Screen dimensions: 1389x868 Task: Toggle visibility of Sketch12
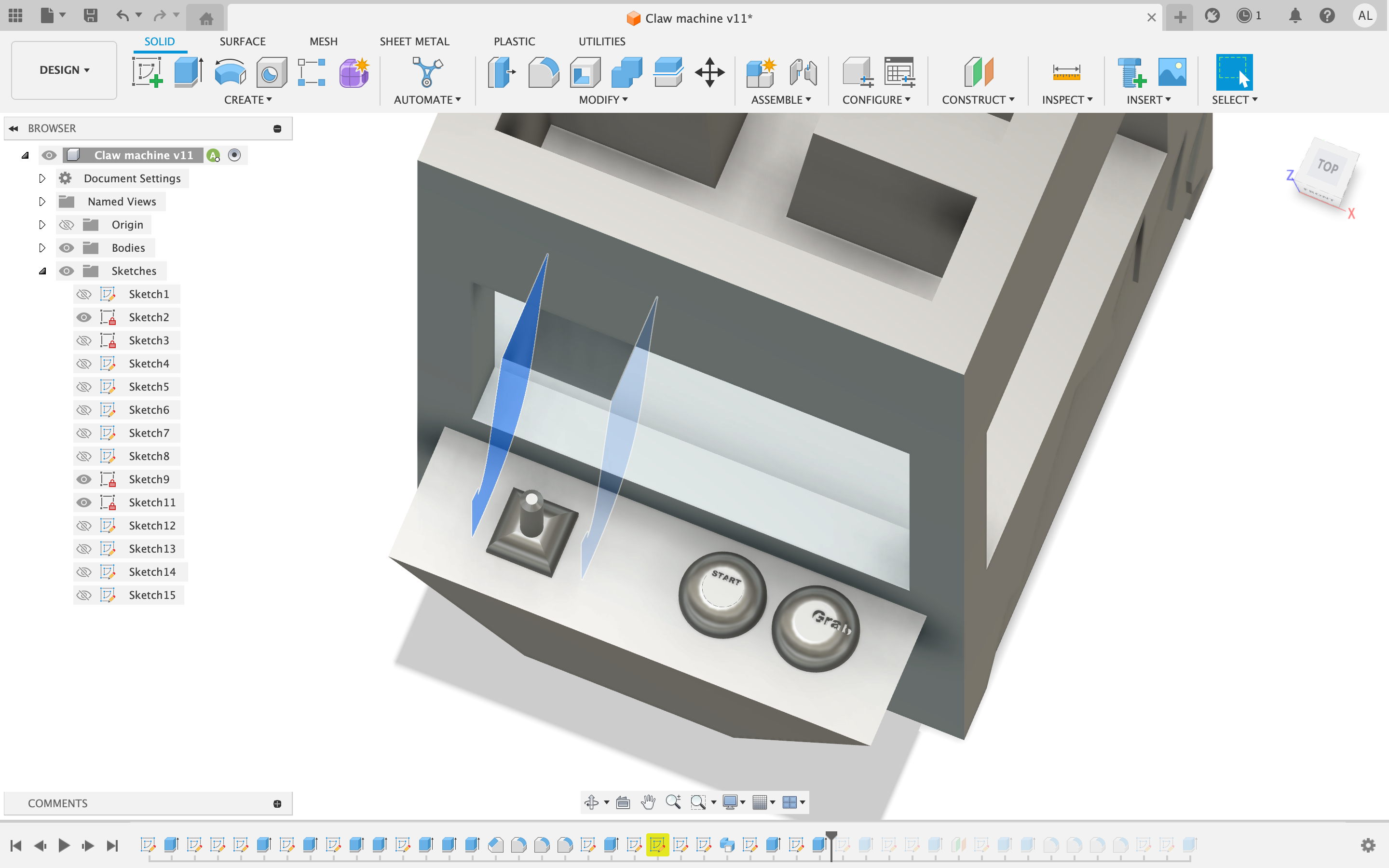point(84,525)
